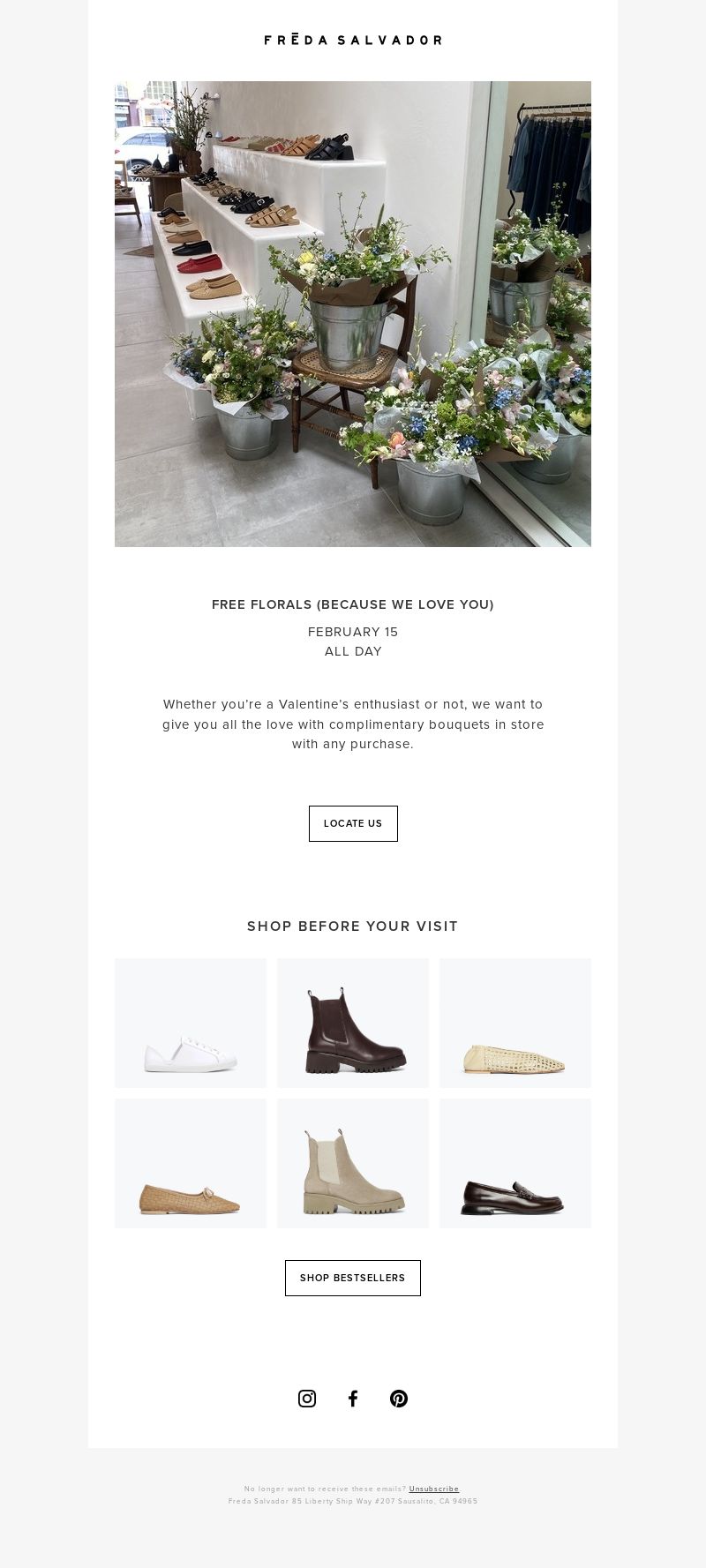Click the LOCATE US button
The width and height of the screenshot is (706, 1568).
353,823
